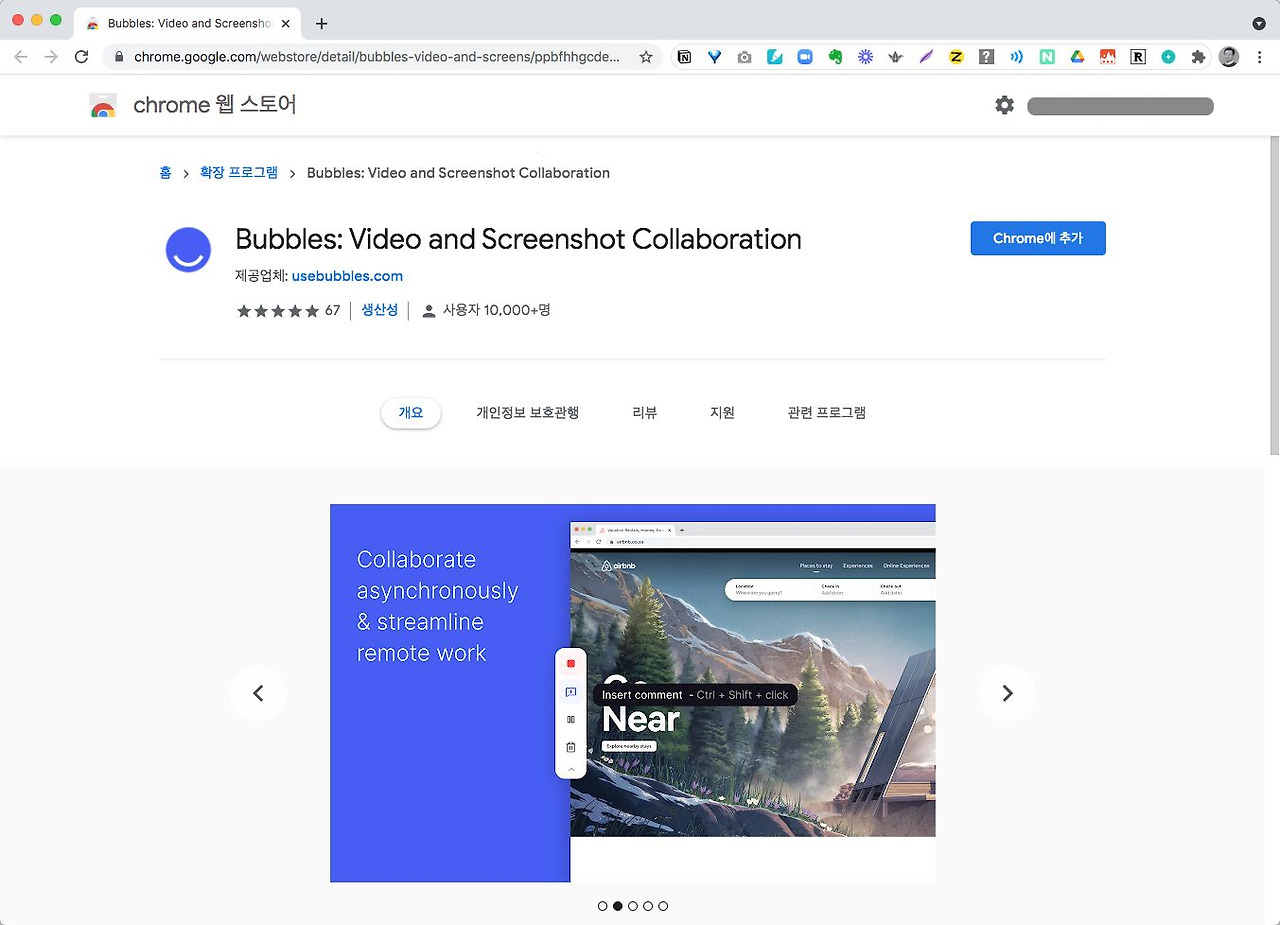Screen dimensions: 1280x925
Task: Click the Bubbles: Video and Screenshot Collaboration heading
Action: (518, 239)
